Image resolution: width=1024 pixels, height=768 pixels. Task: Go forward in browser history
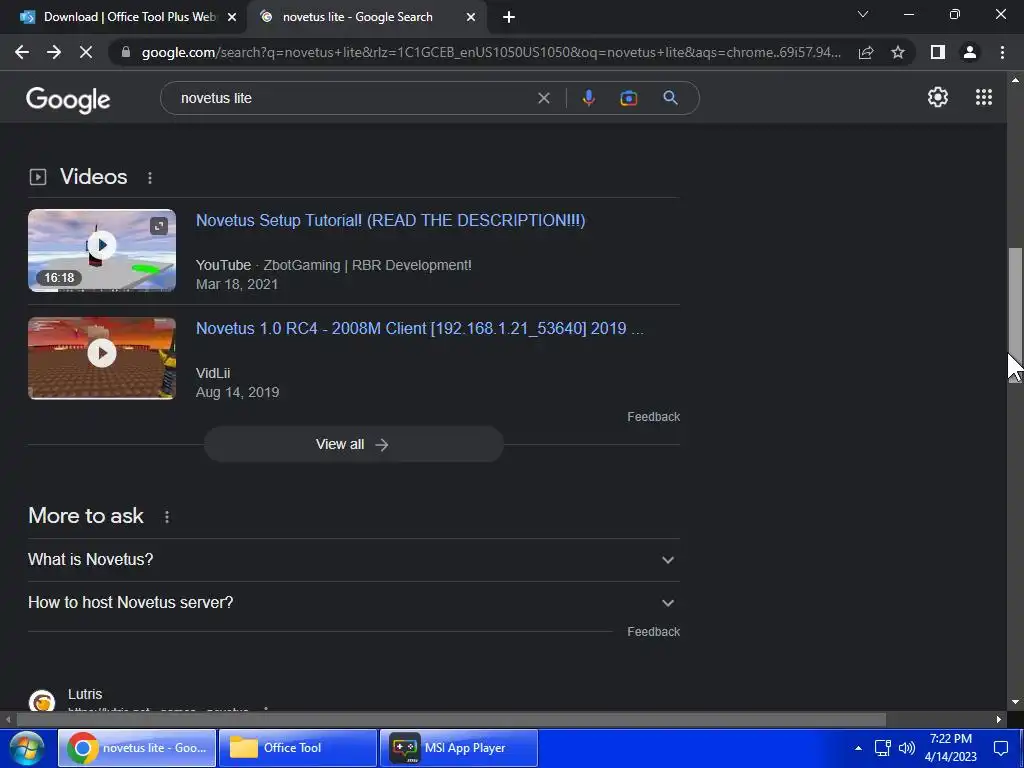[x=54, y=52]
